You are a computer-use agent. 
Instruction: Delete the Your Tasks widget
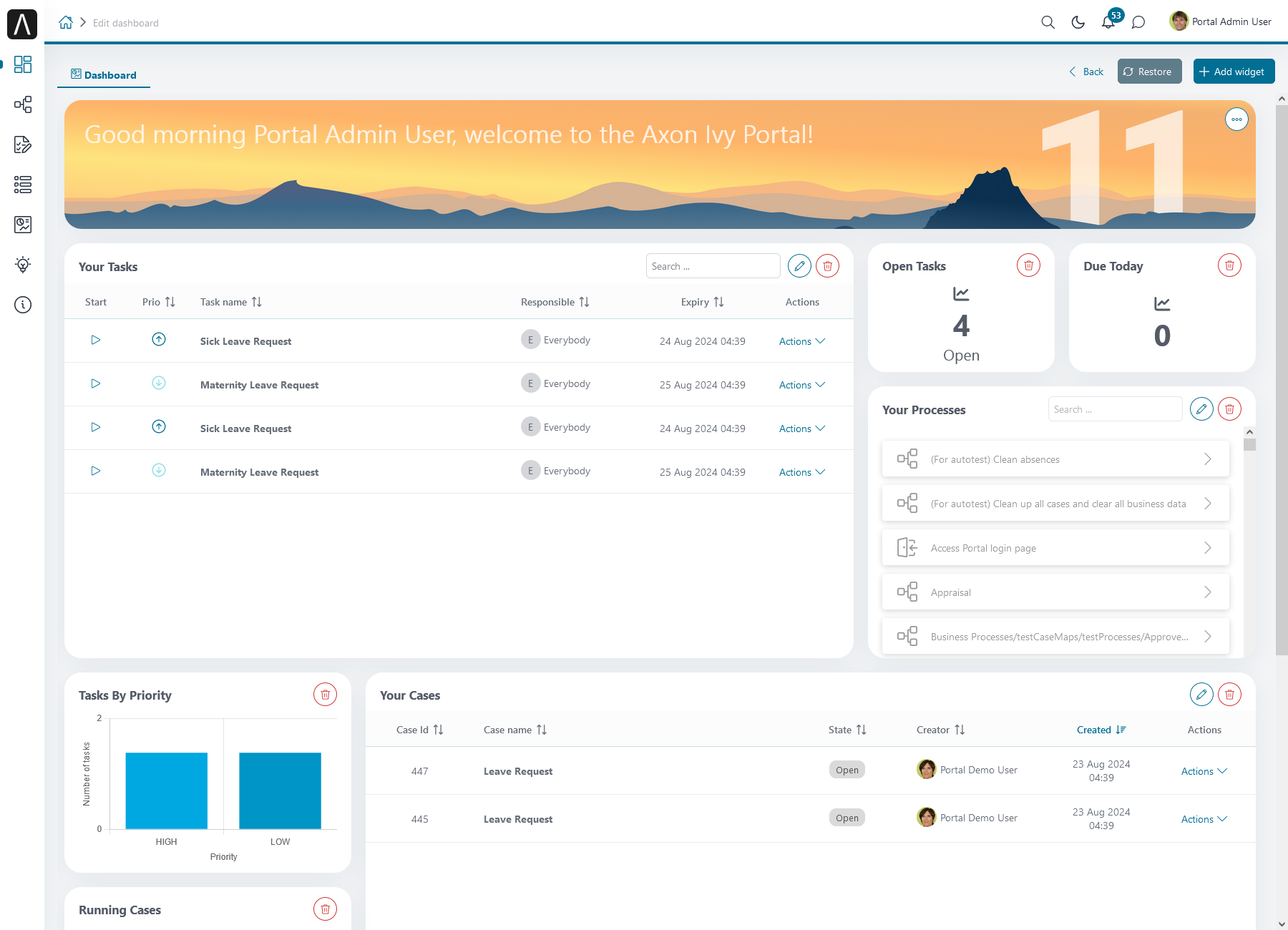click(828, 266)
